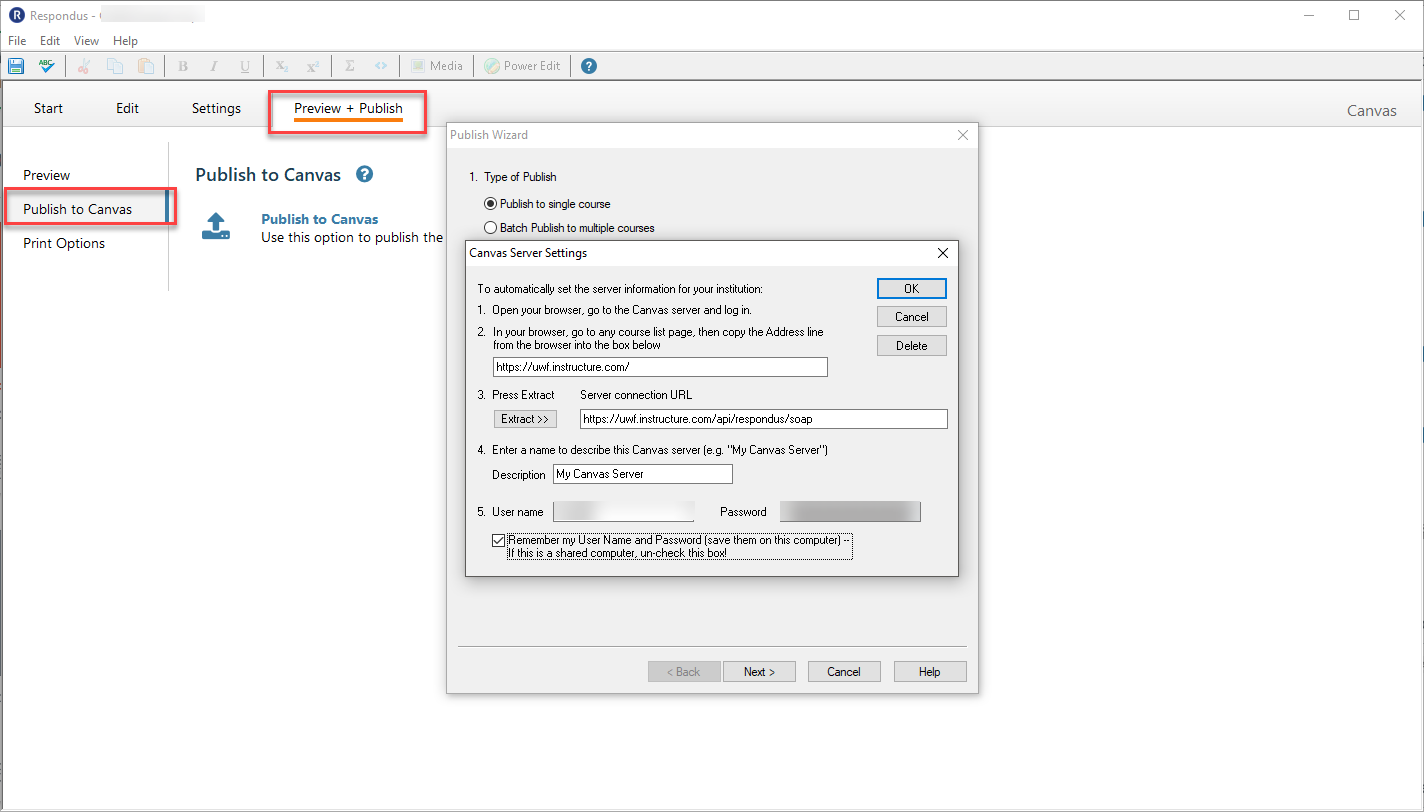Click the Media toolbar button
This screenshot has width=1424, height=812.
436,66
